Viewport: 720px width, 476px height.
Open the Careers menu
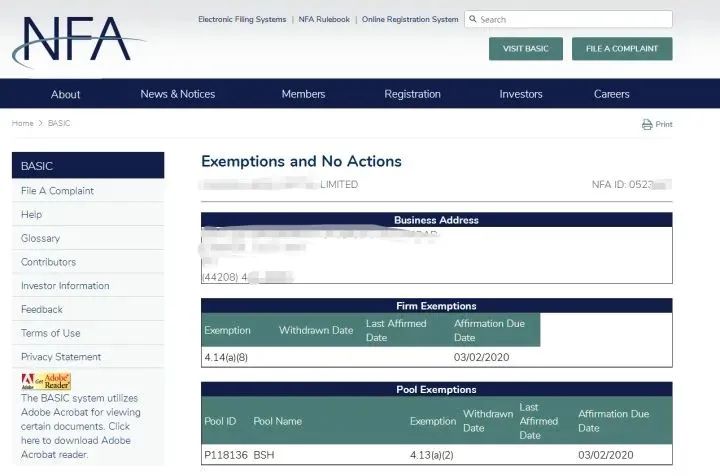[x=612, y=94]
